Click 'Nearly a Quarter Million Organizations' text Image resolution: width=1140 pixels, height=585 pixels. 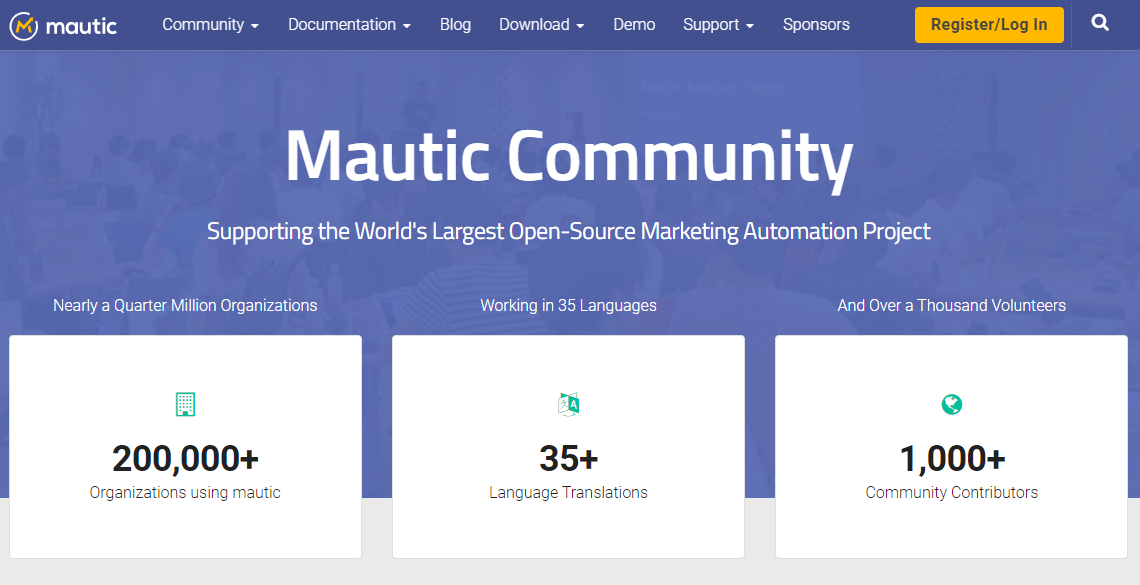click(x=185, y=305)
